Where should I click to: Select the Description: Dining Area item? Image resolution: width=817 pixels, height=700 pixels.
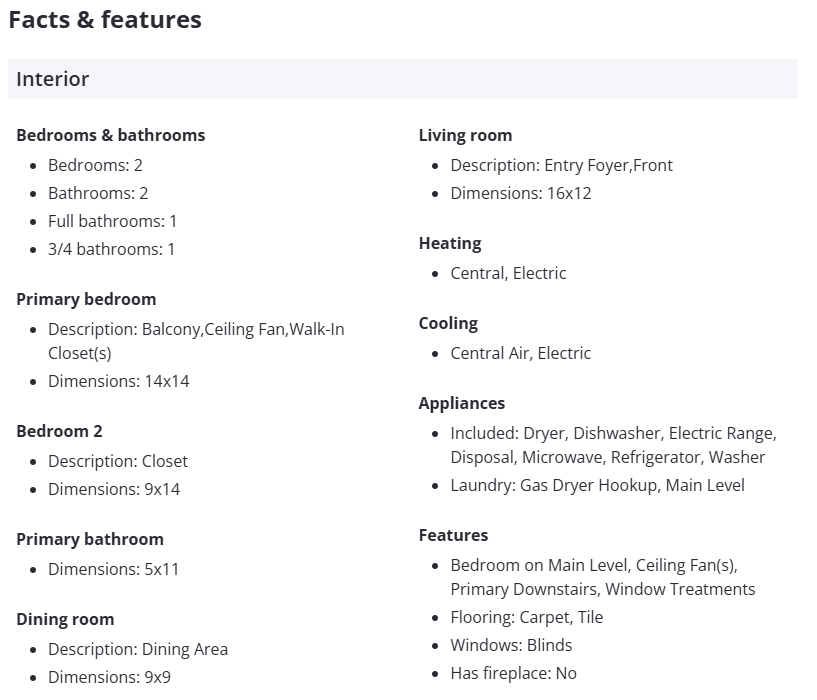[x=138, y=649]
